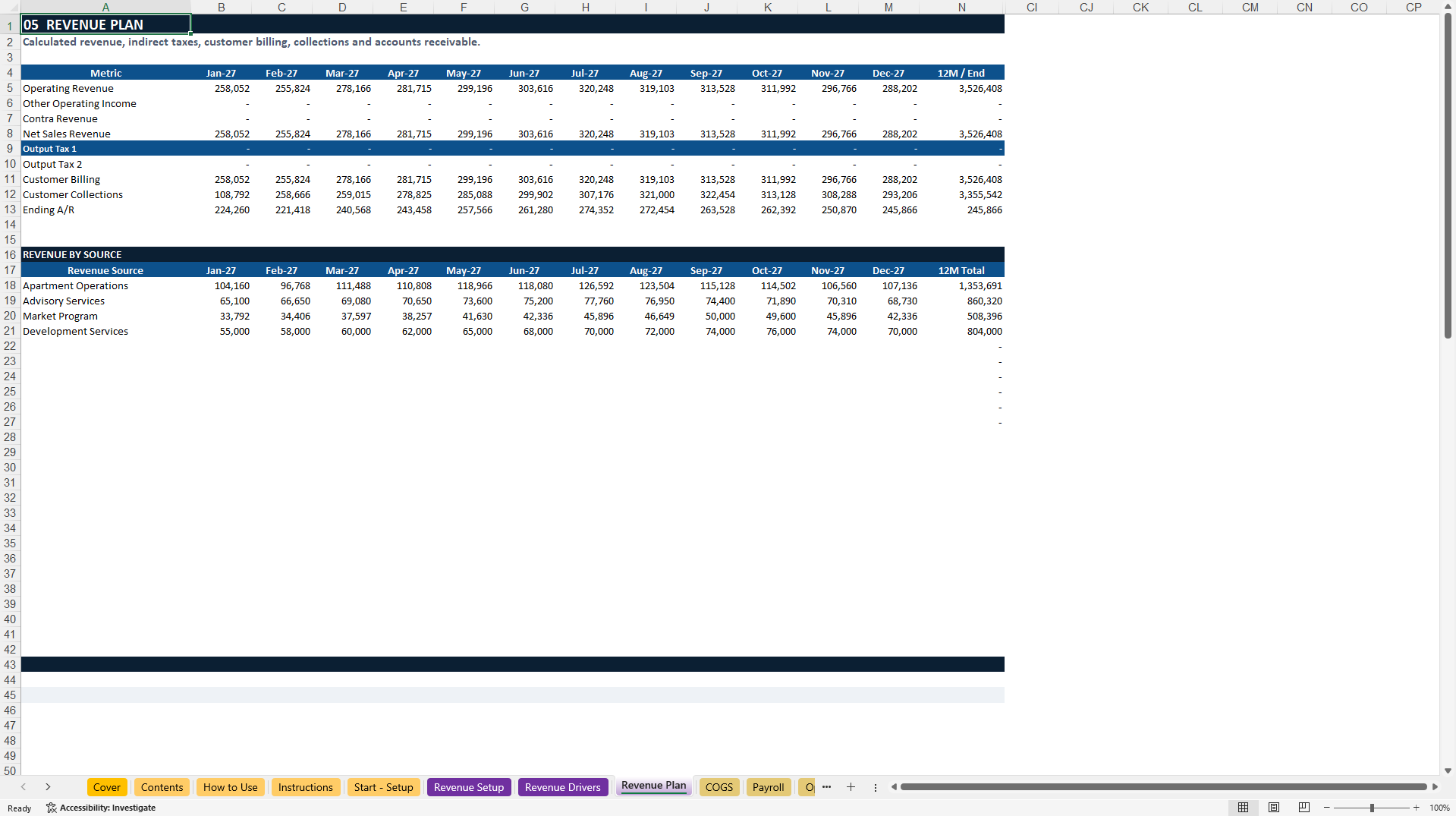Screen dimensions: 1456x816
Task: Select the 'Customer Collections' label cell
Action: 105,194
